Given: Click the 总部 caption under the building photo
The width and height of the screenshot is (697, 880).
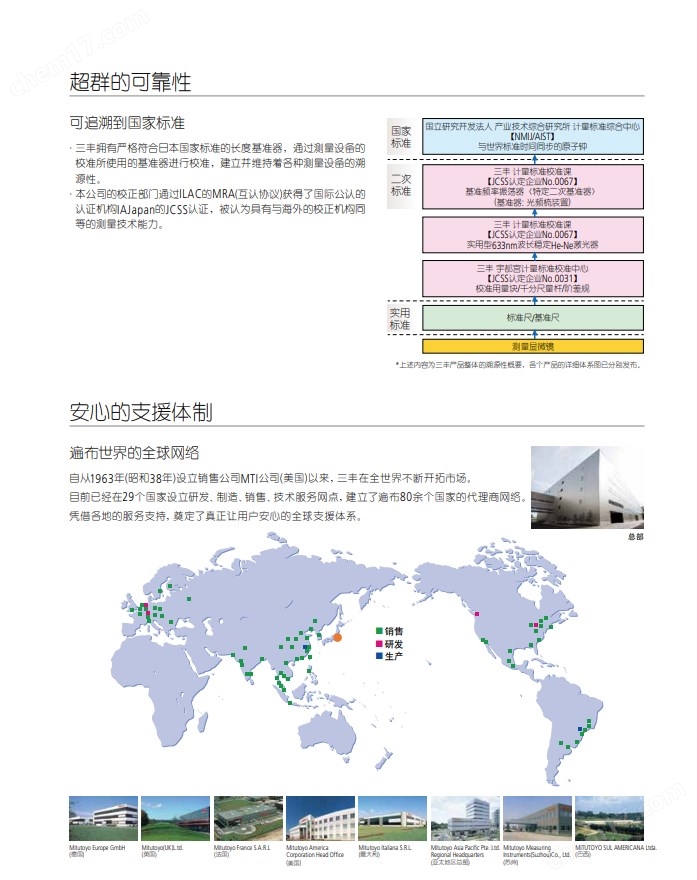Looking at the screenshot, I should [636, 537].
